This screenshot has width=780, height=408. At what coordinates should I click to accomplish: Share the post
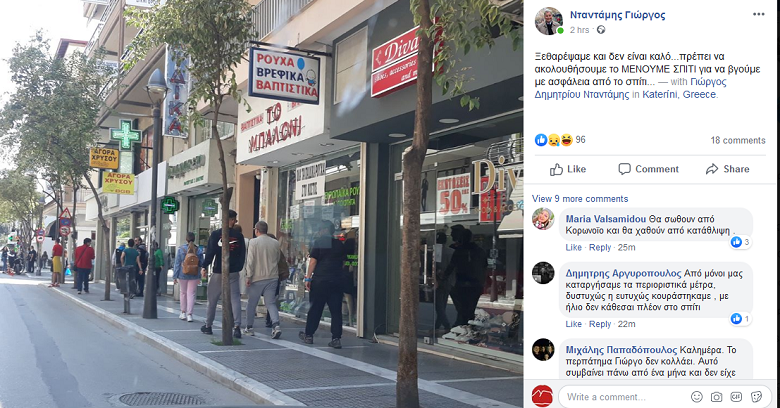pyautogui.click(x=727, y=169)
